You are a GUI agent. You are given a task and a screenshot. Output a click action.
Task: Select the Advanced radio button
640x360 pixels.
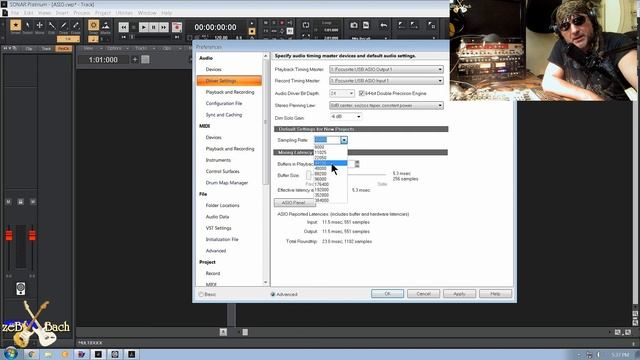273,294
